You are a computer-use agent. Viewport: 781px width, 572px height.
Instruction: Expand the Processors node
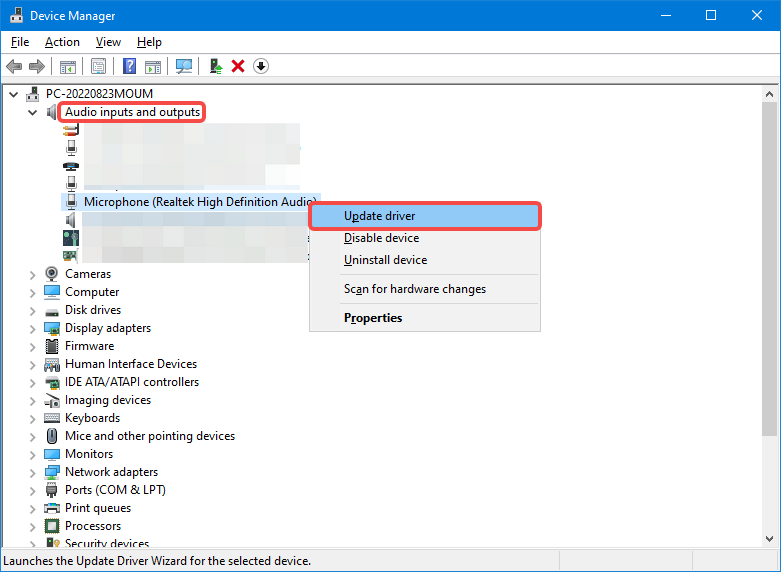coord(32,527)
